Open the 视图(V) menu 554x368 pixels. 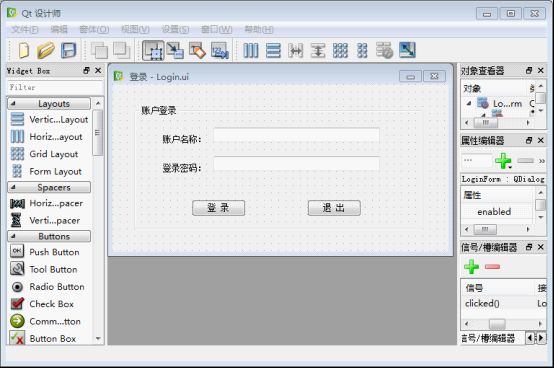pyautogui.click(x=135, y=29)
